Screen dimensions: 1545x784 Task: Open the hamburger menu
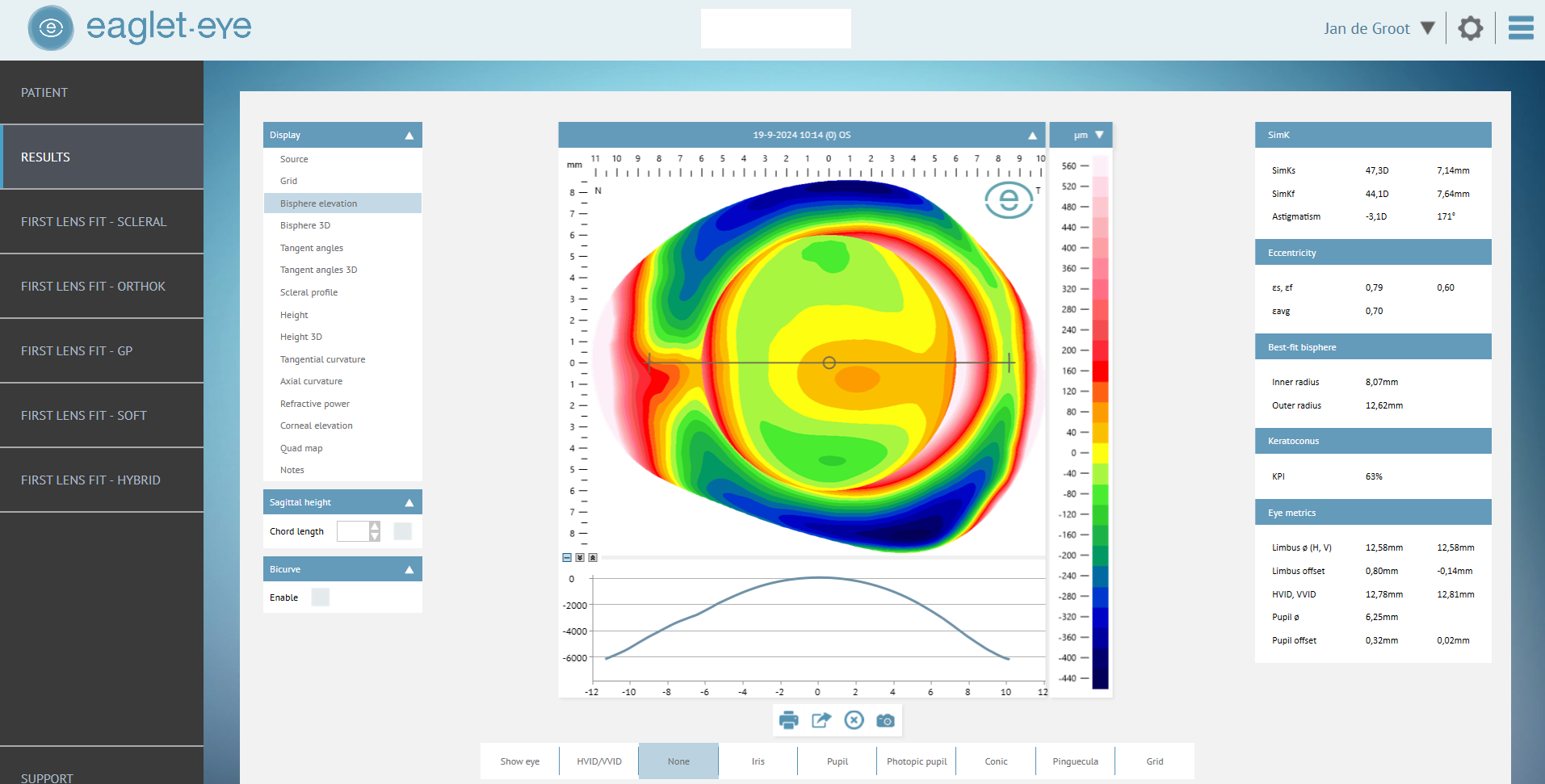coord(1521,28)
